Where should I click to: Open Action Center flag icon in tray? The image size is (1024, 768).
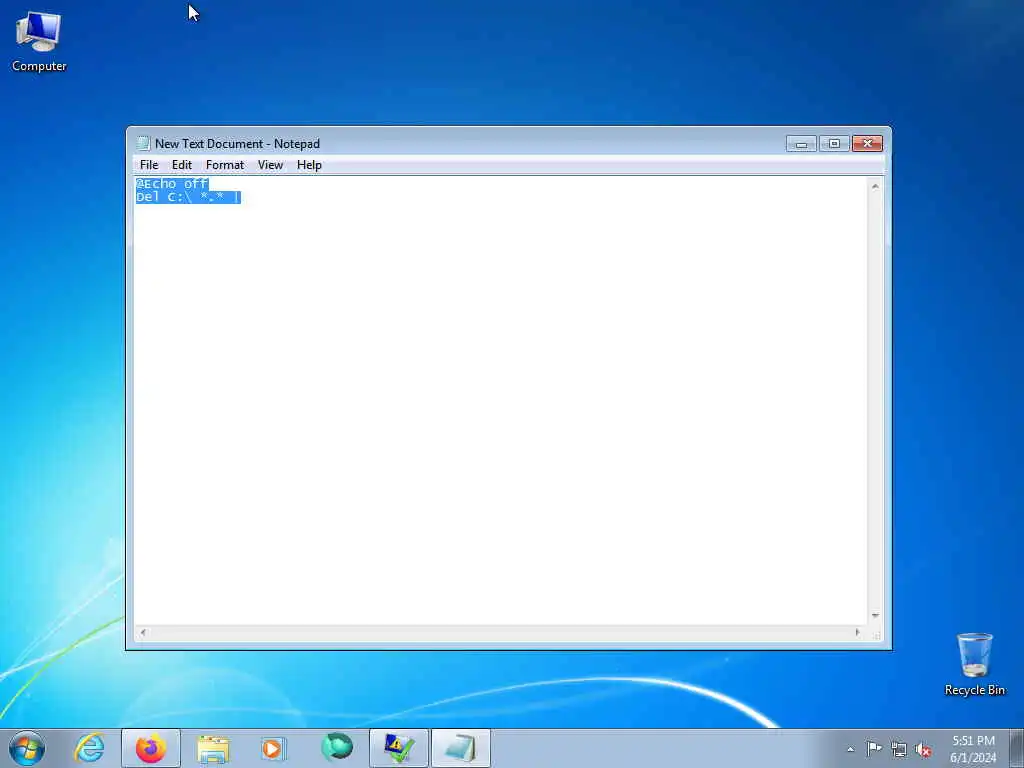coord(874,748)
